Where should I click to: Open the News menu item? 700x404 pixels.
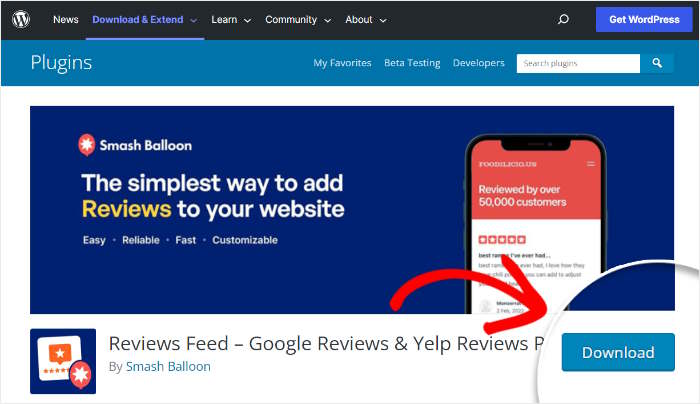pos(66,20)
